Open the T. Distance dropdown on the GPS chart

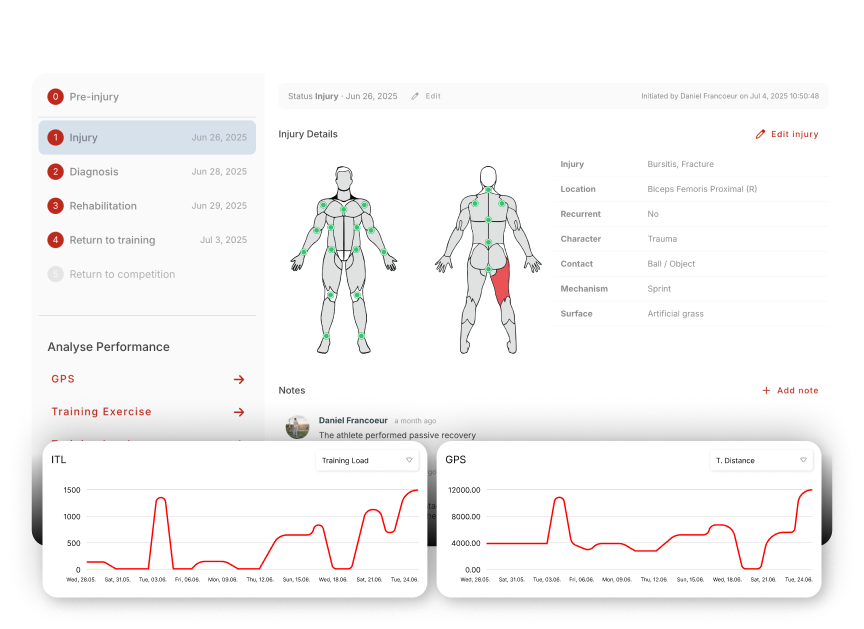pos(761,460)
